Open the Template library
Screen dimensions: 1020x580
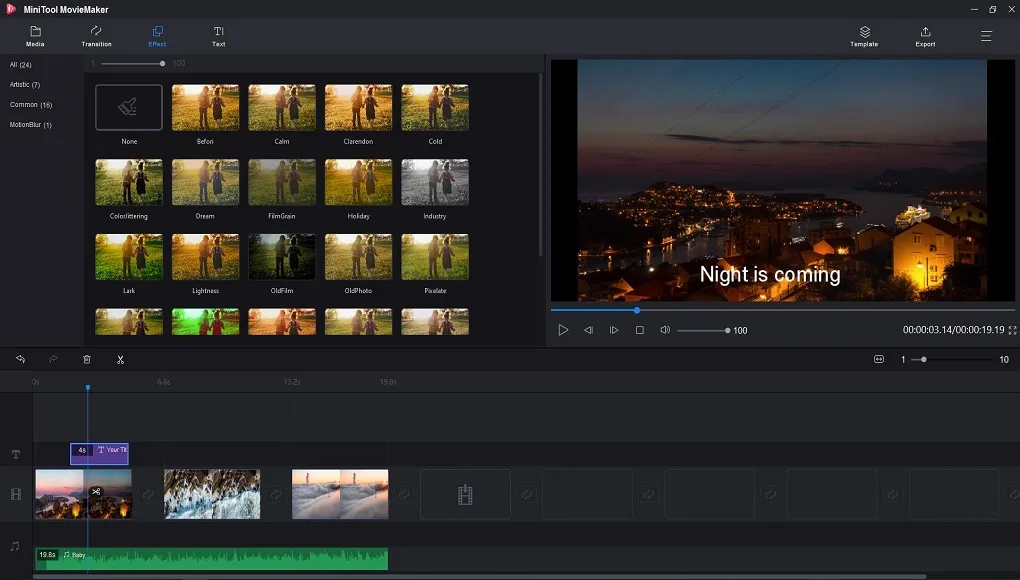[864, 37]
